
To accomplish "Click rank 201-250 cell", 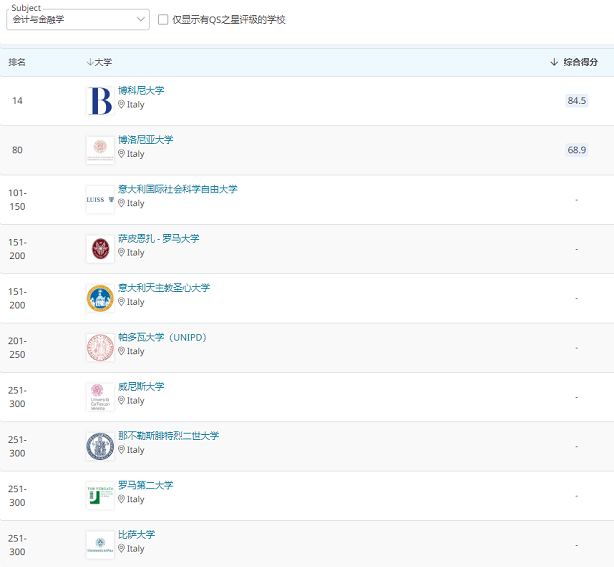I will click(17, 348).
